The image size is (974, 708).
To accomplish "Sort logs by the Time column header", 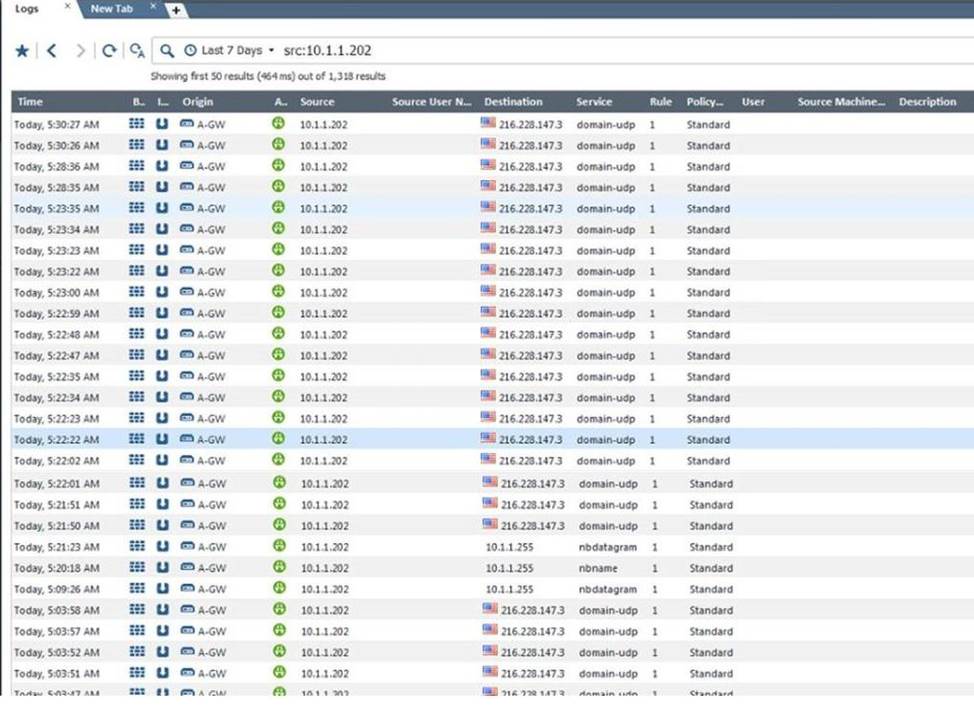I will point(31,102).
